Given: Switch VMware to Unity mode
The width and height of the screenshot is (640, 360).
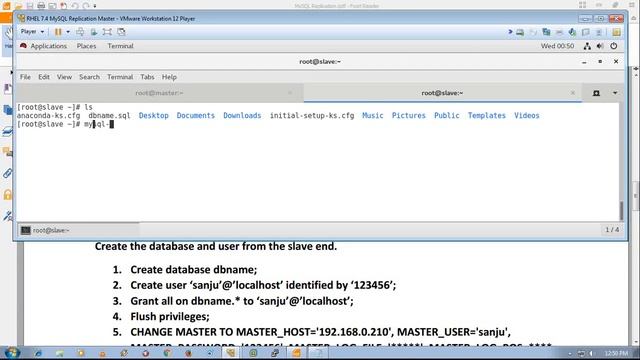Looking at the screenshot, I should [x=121, y=31].
